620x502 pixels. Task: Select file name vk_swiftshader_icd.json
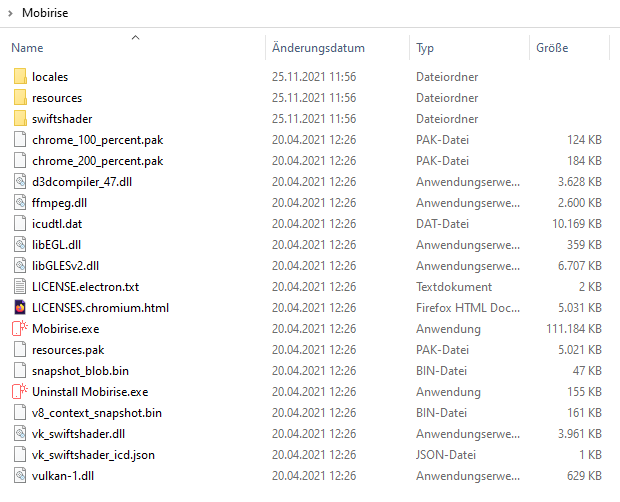click(93, 455)
